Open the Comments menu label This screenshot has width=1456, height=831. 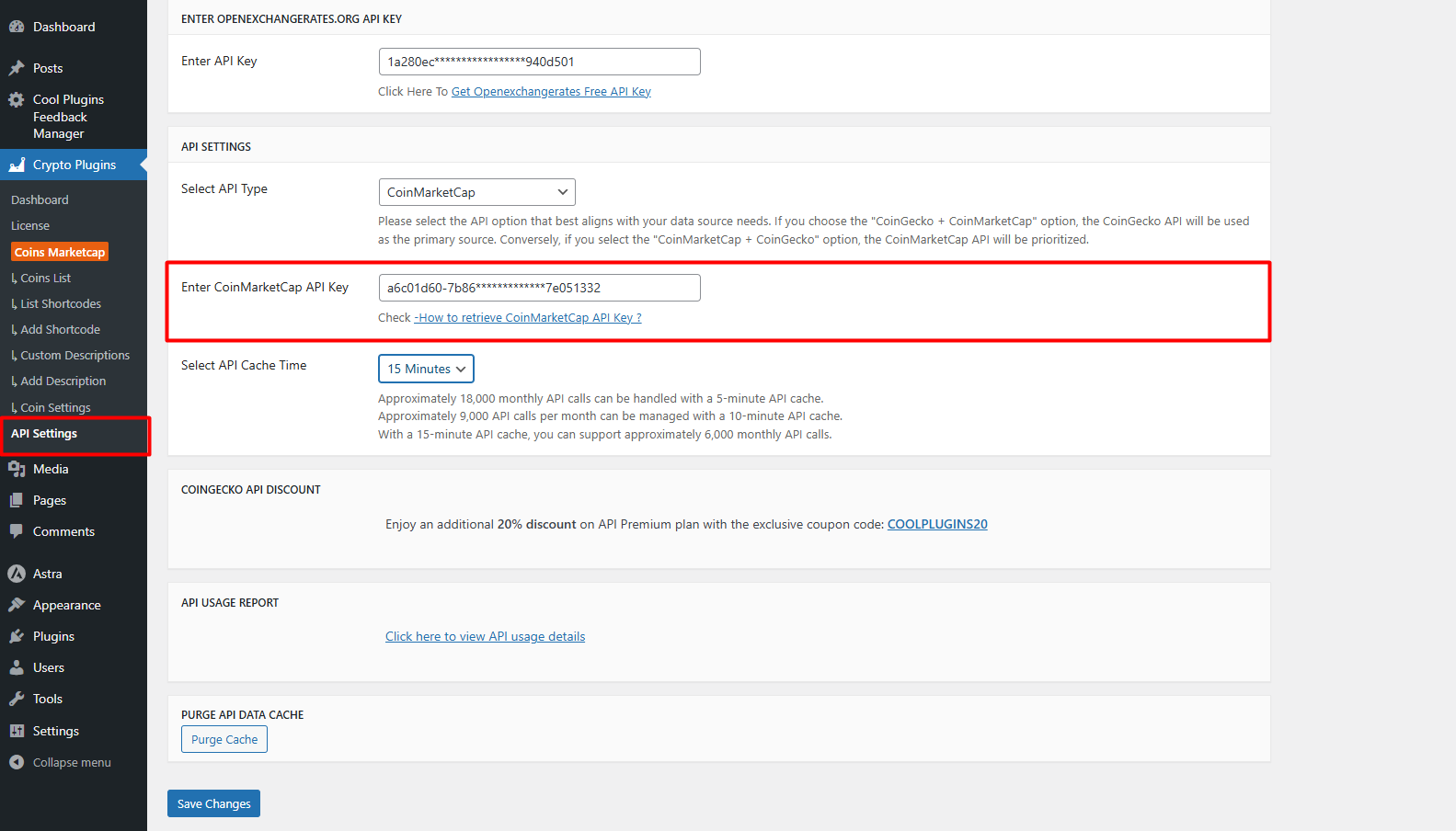pos(63,531)
